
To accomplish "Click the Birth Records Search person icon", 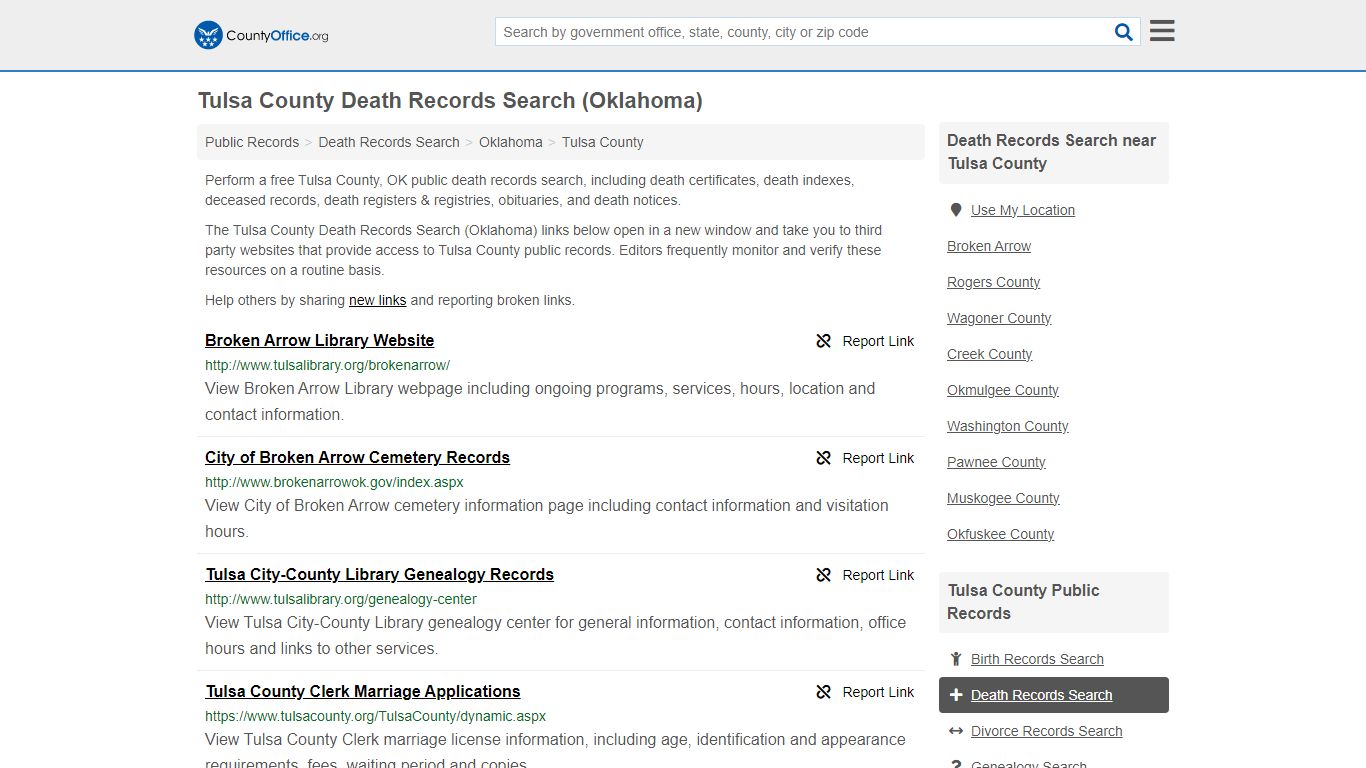I will (956, 659).
